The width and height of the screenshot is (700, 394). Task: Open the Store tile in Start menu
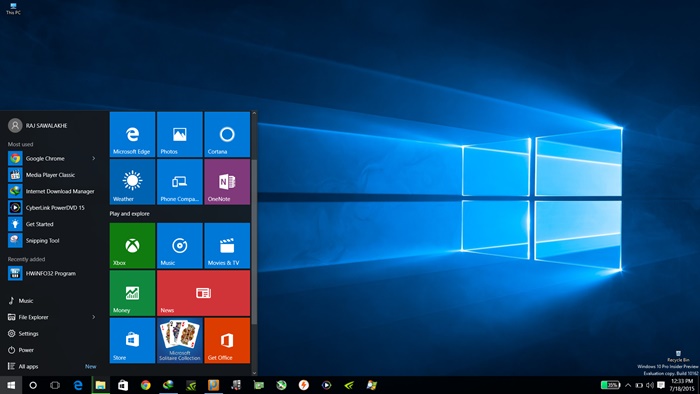click(x=132, y=340)
